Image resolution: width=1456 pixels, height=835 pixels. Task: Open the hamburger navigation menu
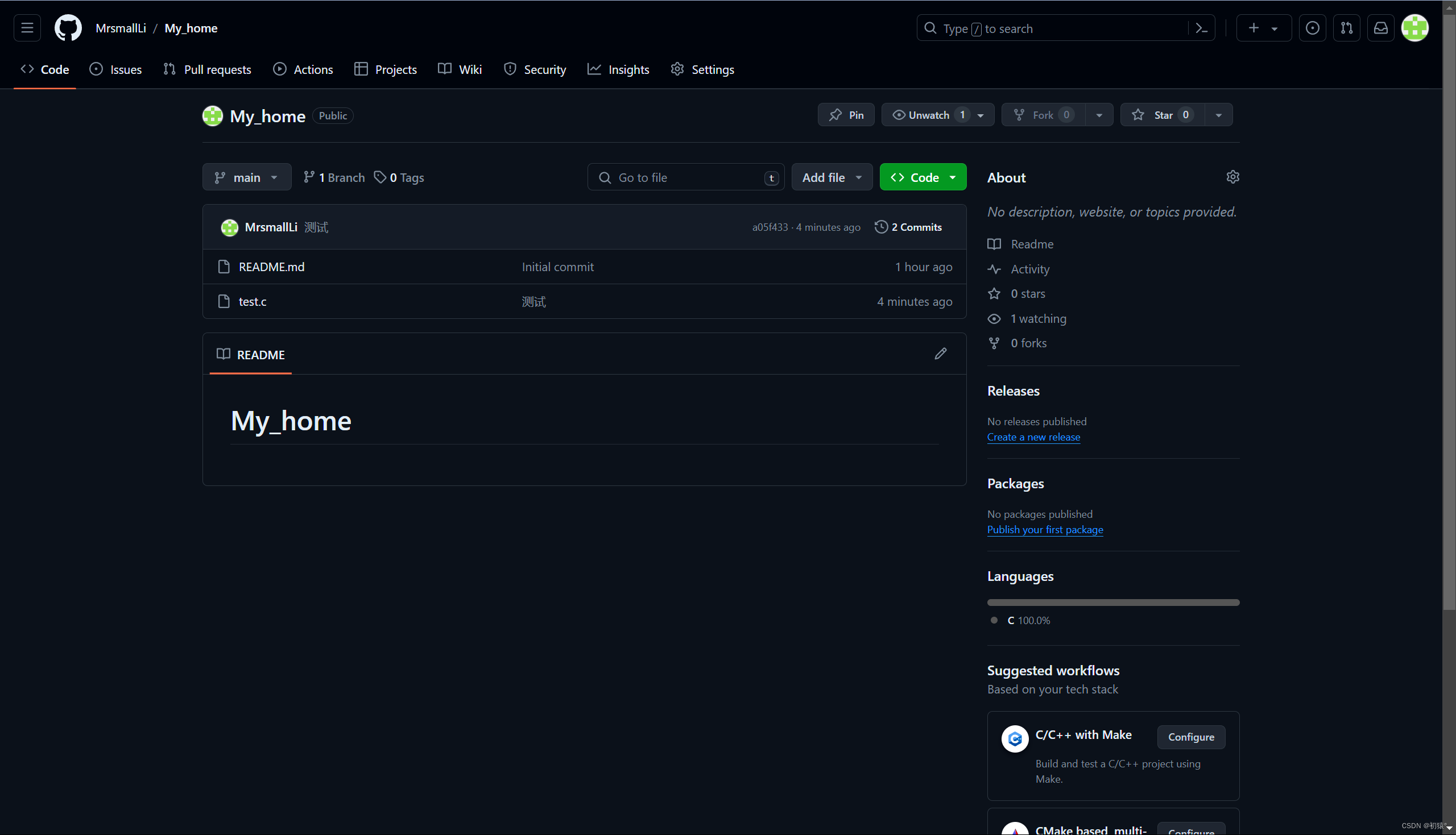click(x=27, y=28)
